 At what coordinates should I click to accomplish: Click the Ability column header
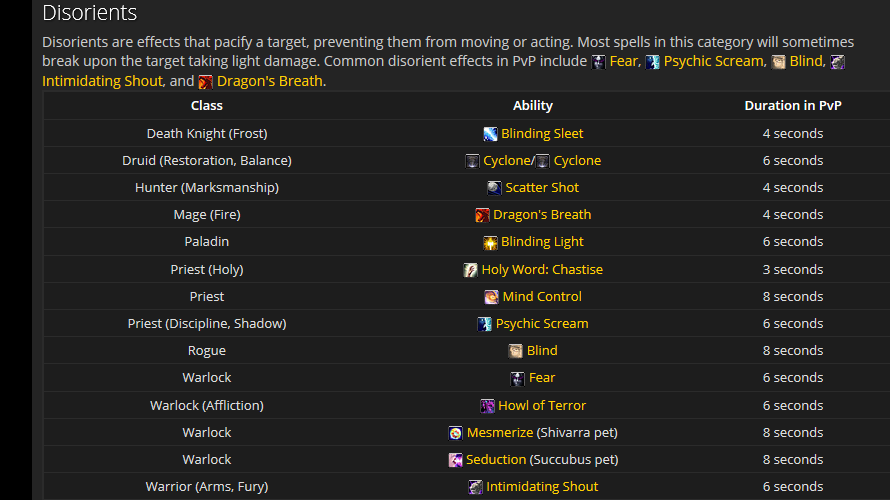point(533,106)
